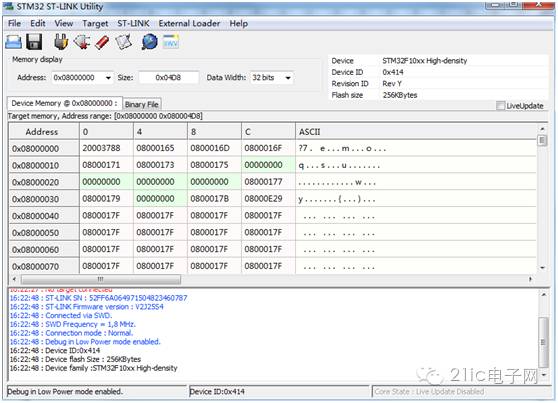Click the Device family log line
This screenshot has height=403, width=558.
pos(93,368)
